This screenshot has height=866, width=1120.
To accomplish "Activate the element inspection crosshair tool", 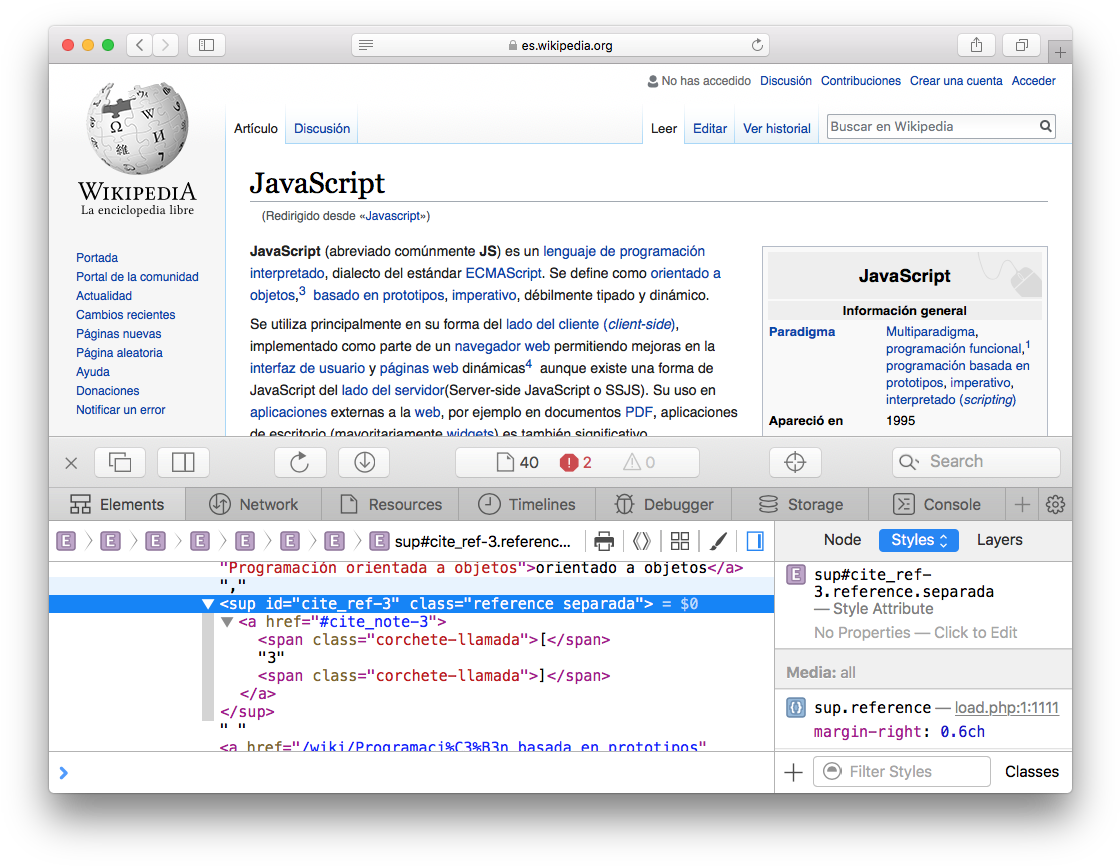I will [x=795, y=462].
